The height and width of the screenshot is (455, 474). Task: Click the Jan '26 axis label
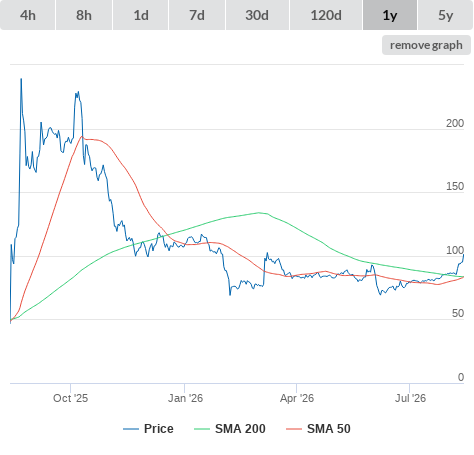185,398
